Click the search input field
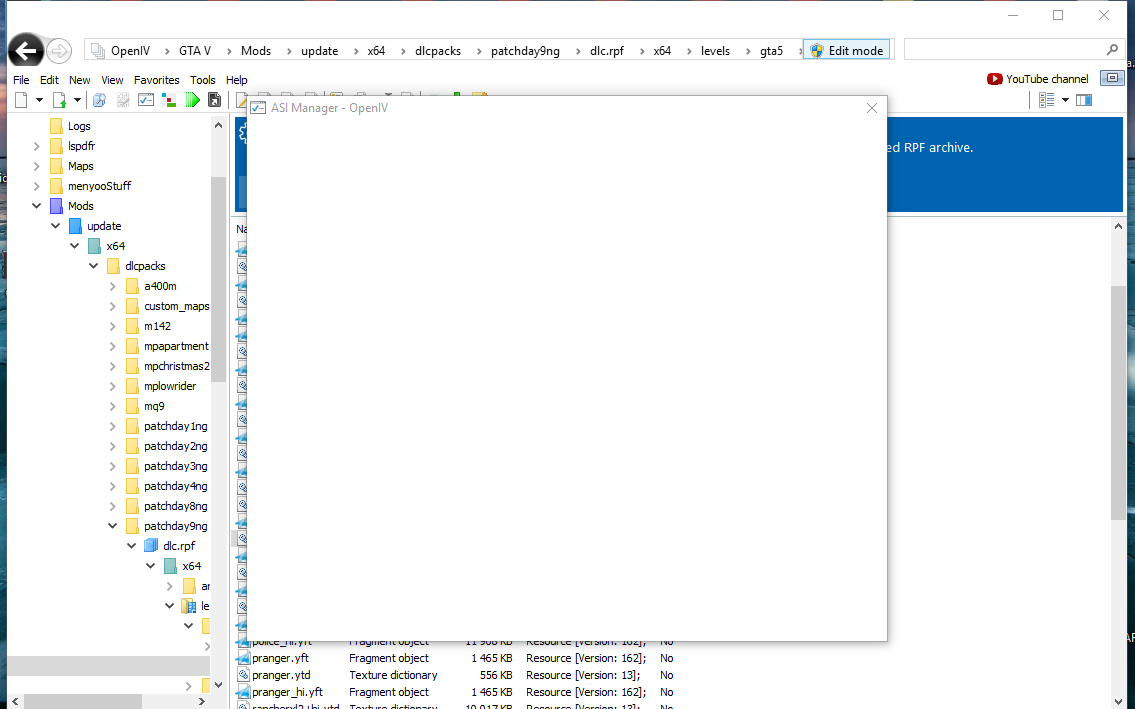 (x=1003, y=50)
